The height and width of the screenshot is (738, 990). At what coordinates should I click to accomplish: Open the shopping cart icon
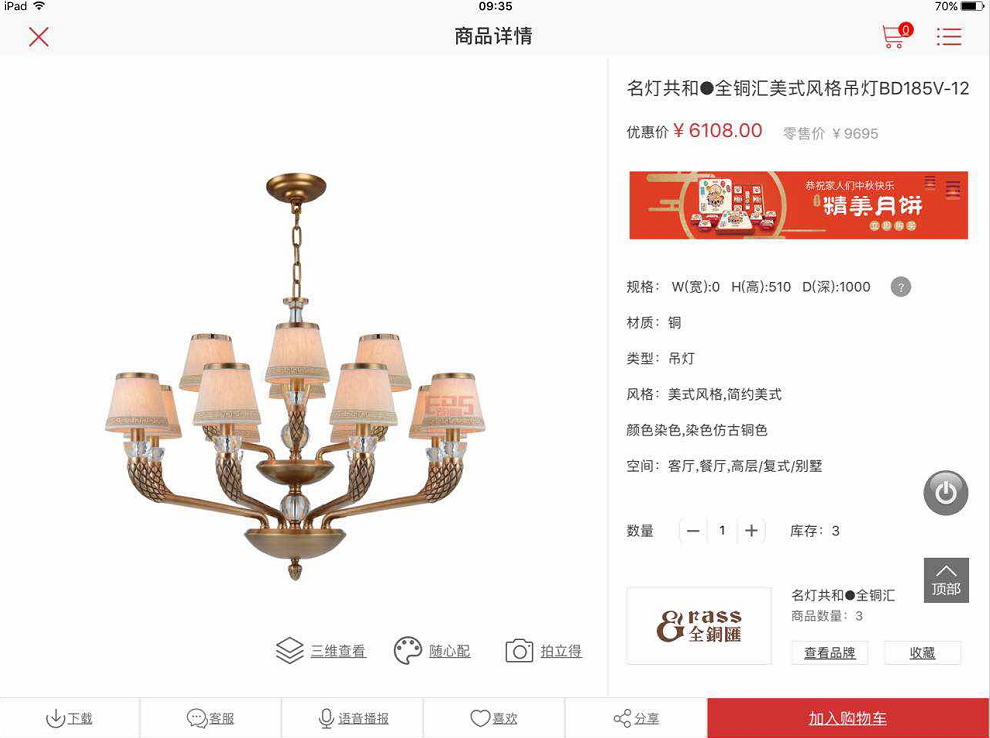click(x=897, y=36)
